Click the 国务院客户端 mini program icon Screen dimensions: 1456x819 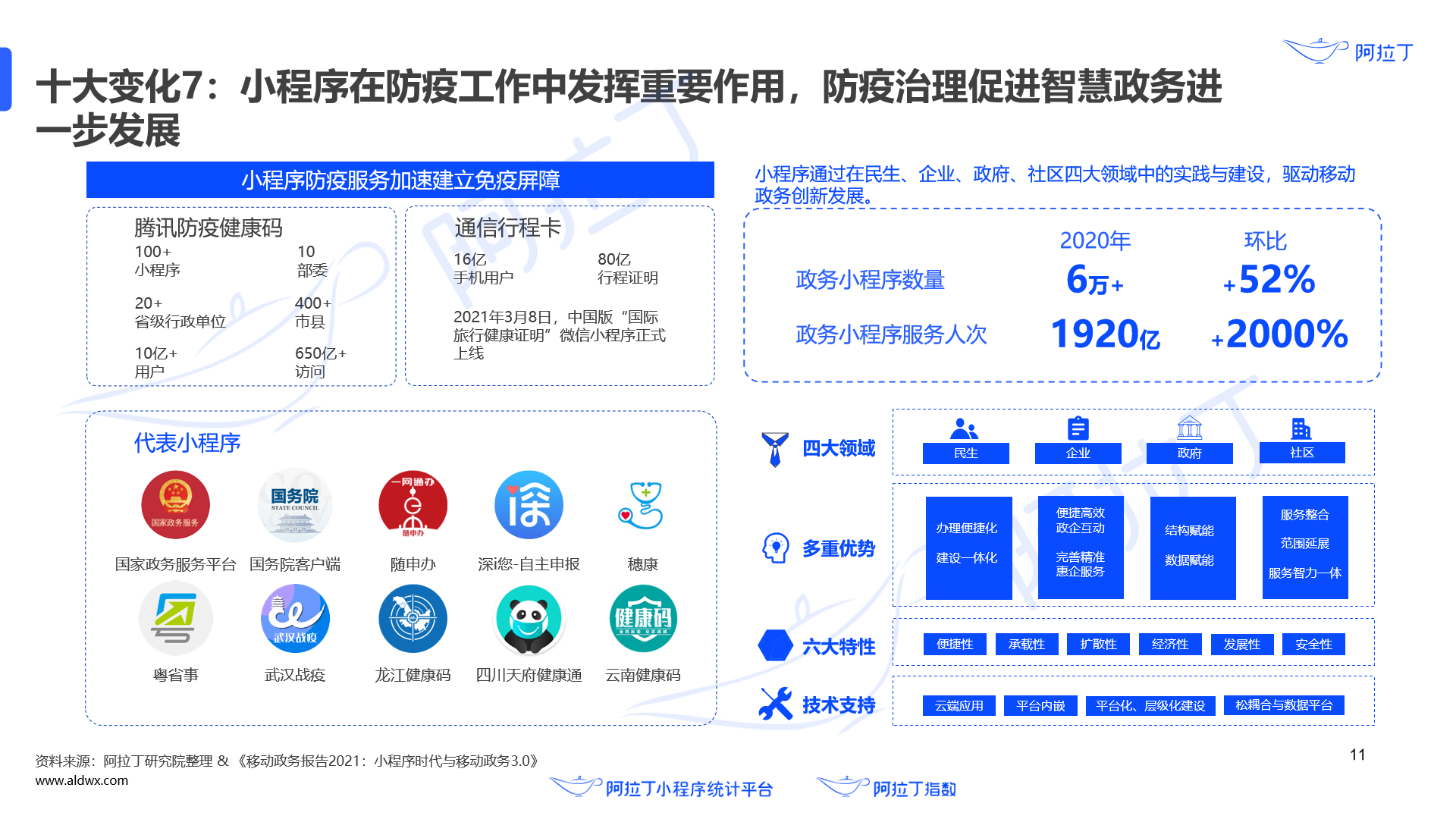tap(295, 505)
